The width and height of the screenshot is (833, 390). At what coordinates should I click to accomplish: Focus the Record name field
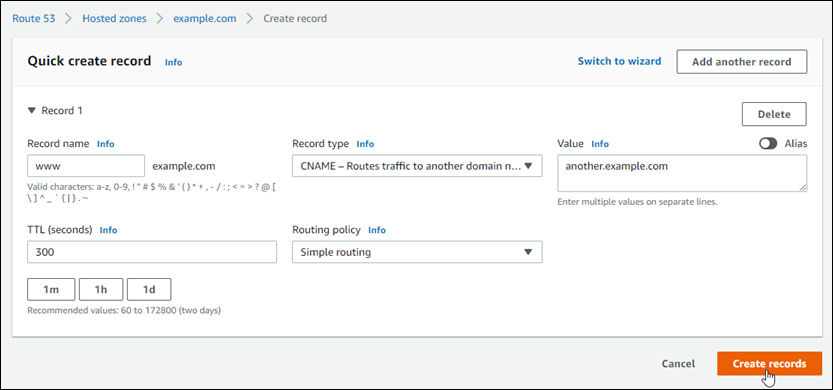click(86, 166)
